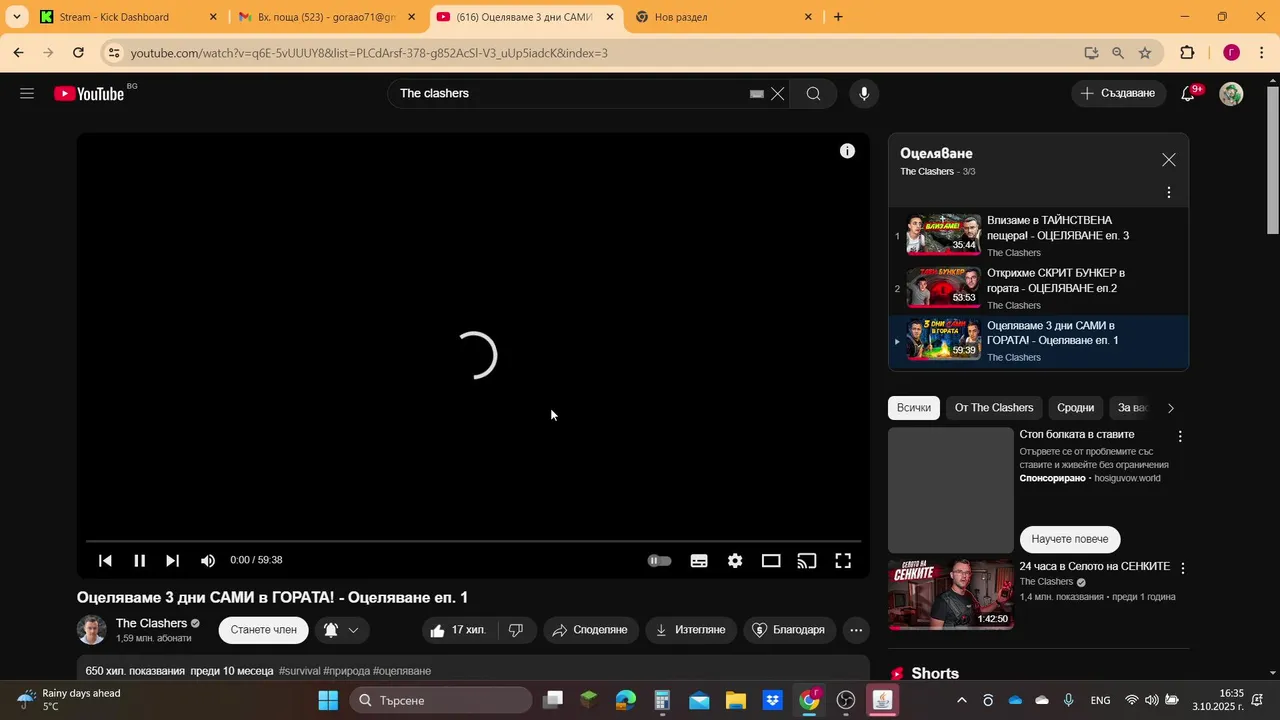The height and width of the screenshot is (720, 1280).
Task: Select the Сродни filter chip
Action: tap(1076, 408)
